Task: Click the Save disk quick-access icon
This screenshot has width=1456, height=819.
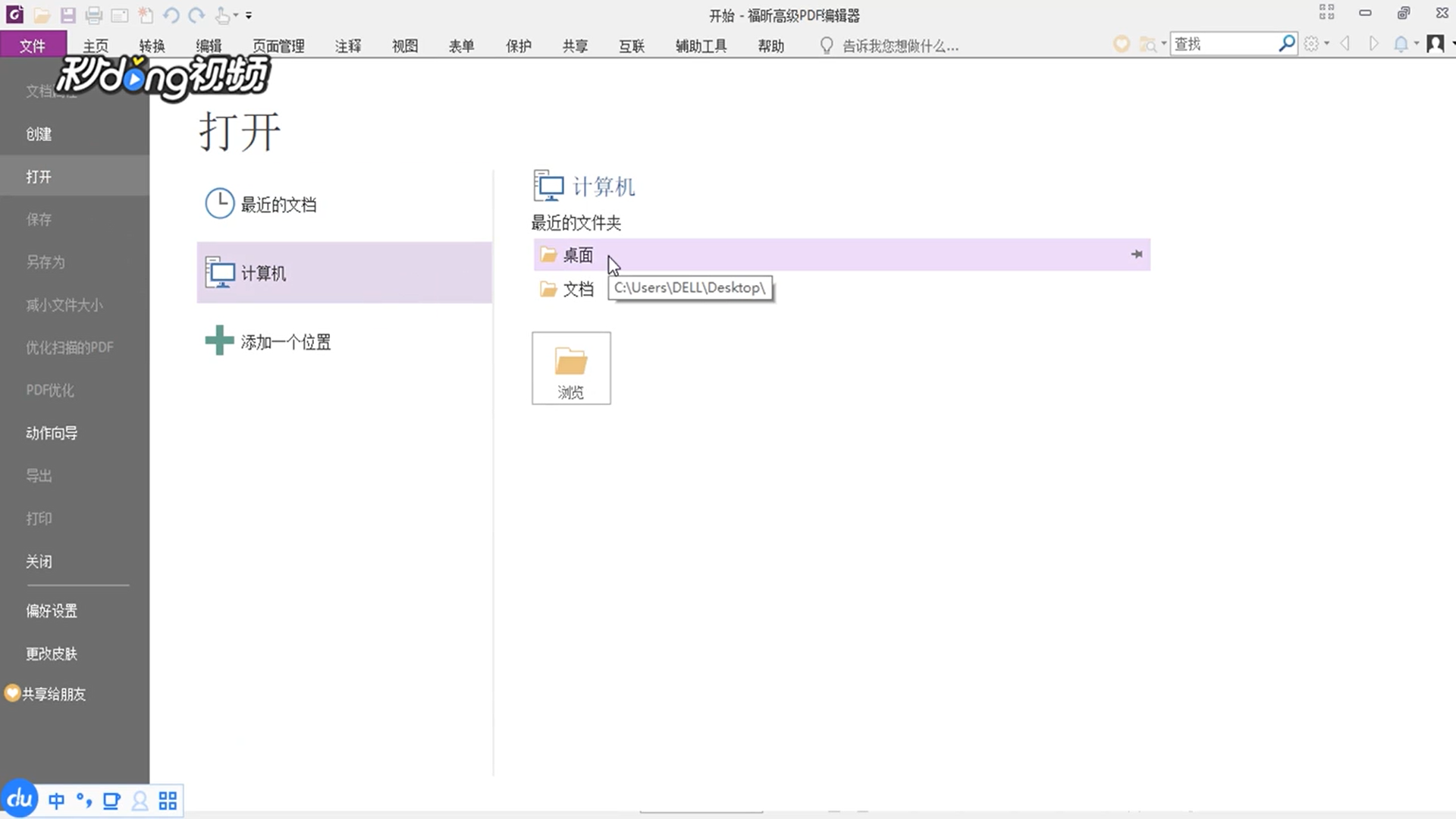Action: (x=68, y=15)
